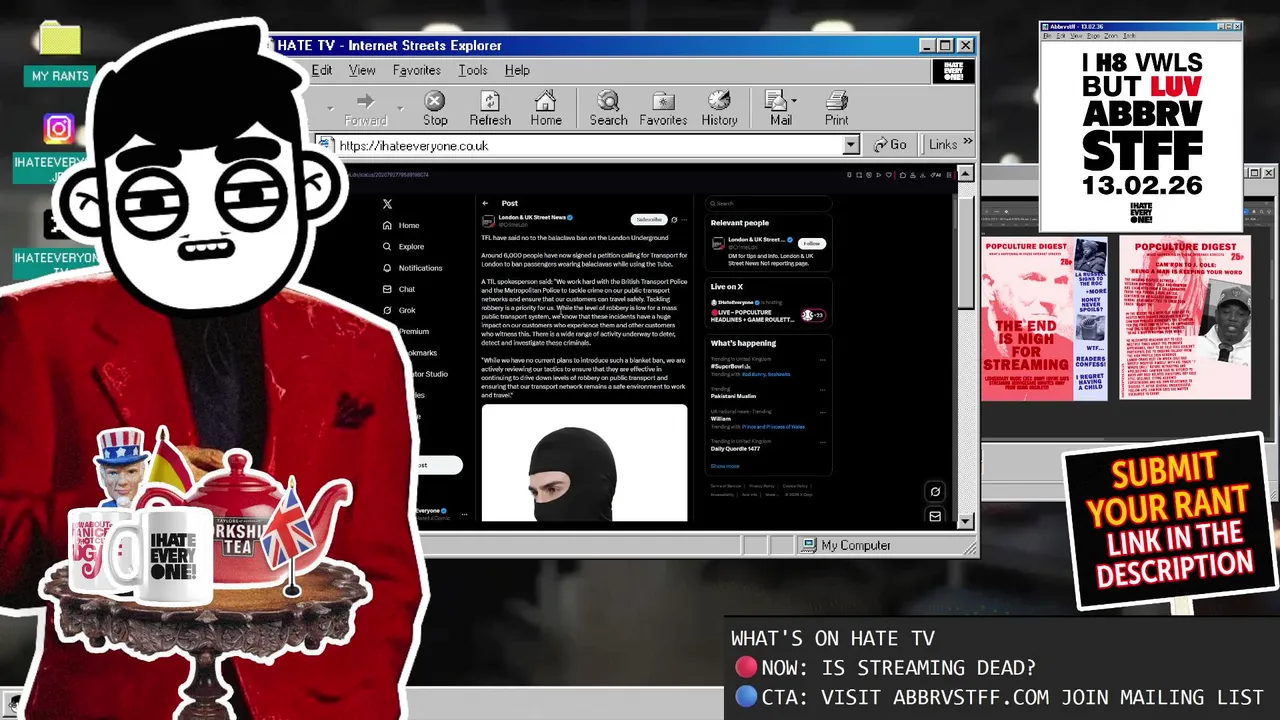1280x720 pixels.
Task: Open the File menu in Abbrvstff window
Action: [x=1047, y=36]
